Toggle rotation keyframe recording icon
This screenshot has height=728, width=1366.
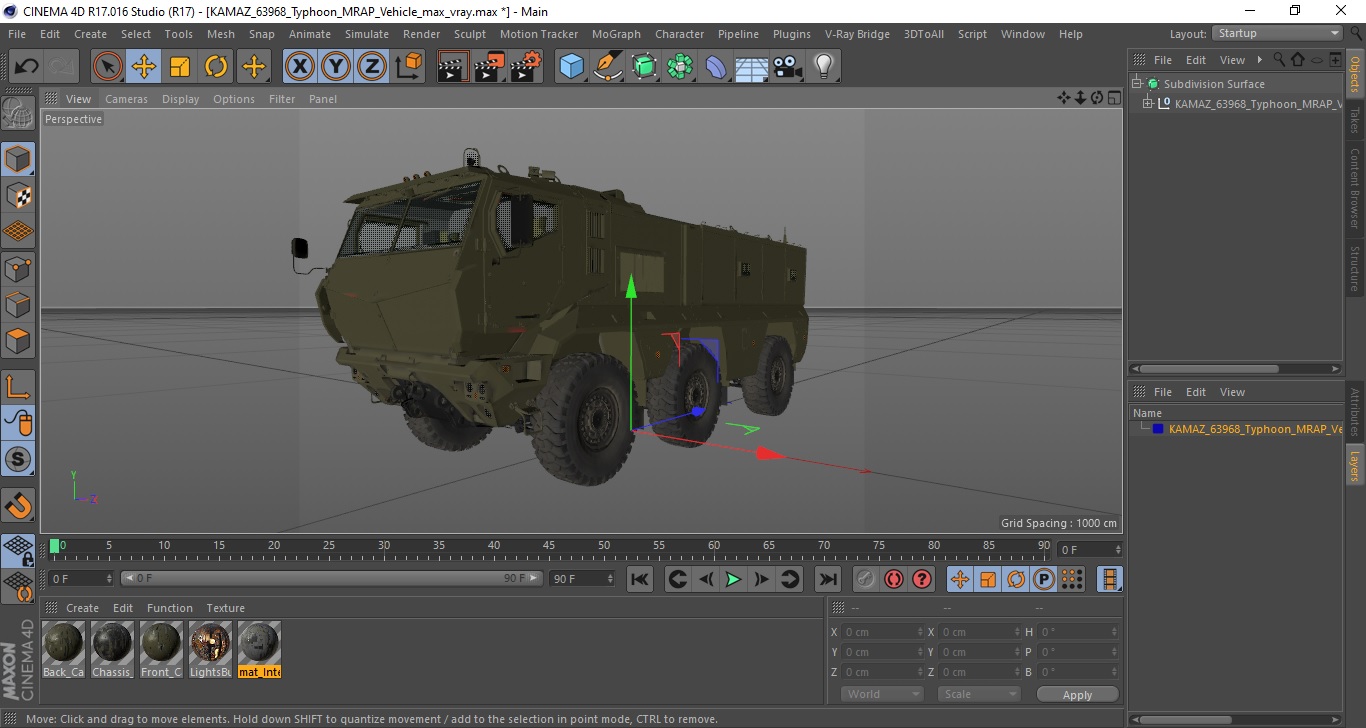[x=1016, y=579]
